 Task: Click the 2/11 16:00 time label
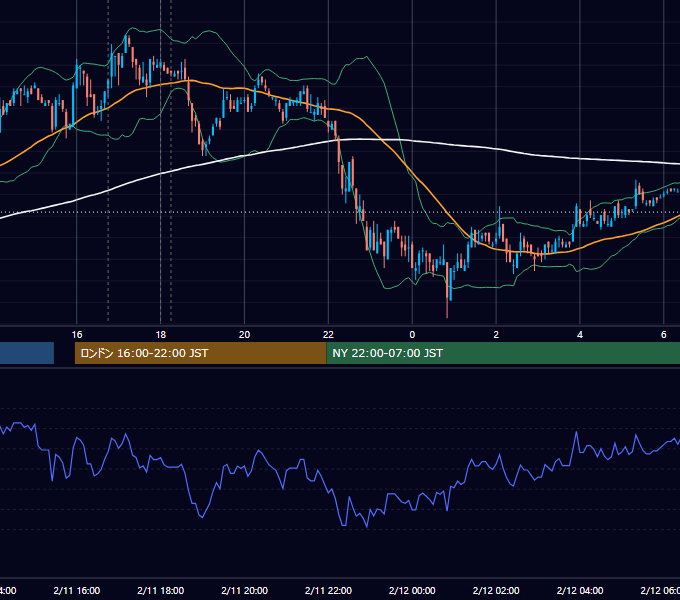77,590
